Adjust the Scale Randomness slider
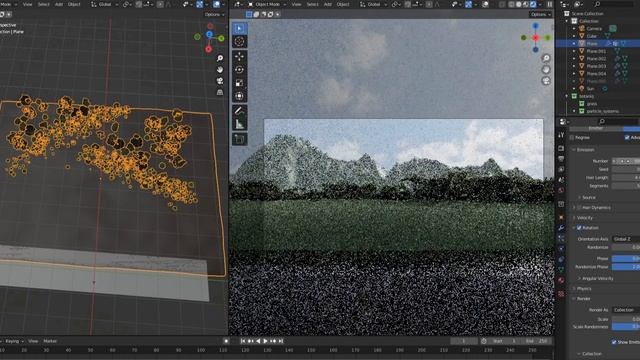The width and height of the screenshot is (640, 360). 626,327
